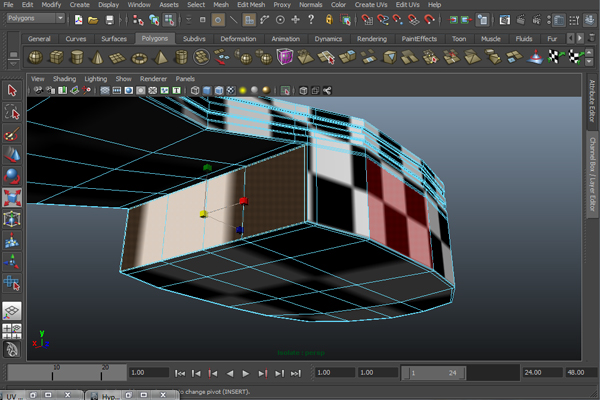Viewport: 600px width, 400px height.
Task: Open the Attribute Editor side tab
Action: point(592,101)
